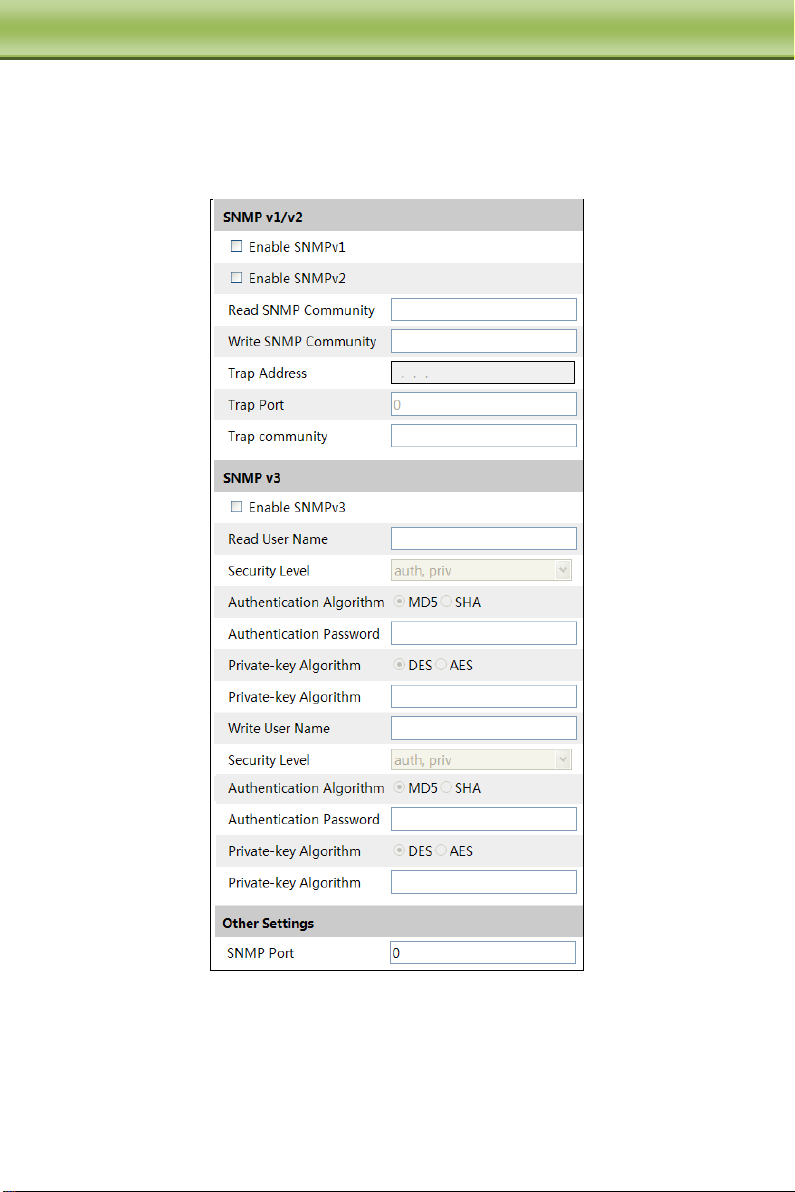
Task: Select SHA radio in the read user section
Action: point(447,603)
